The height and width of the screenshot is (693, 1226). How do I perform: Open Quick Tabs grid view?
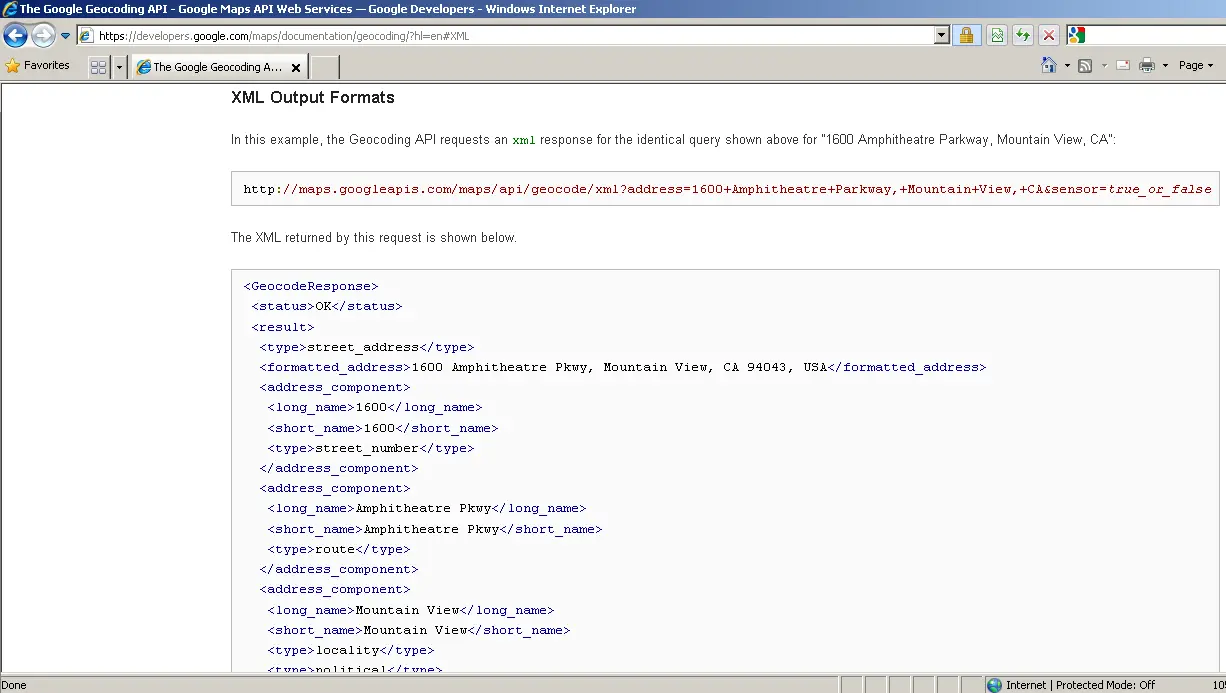point(99,67)
